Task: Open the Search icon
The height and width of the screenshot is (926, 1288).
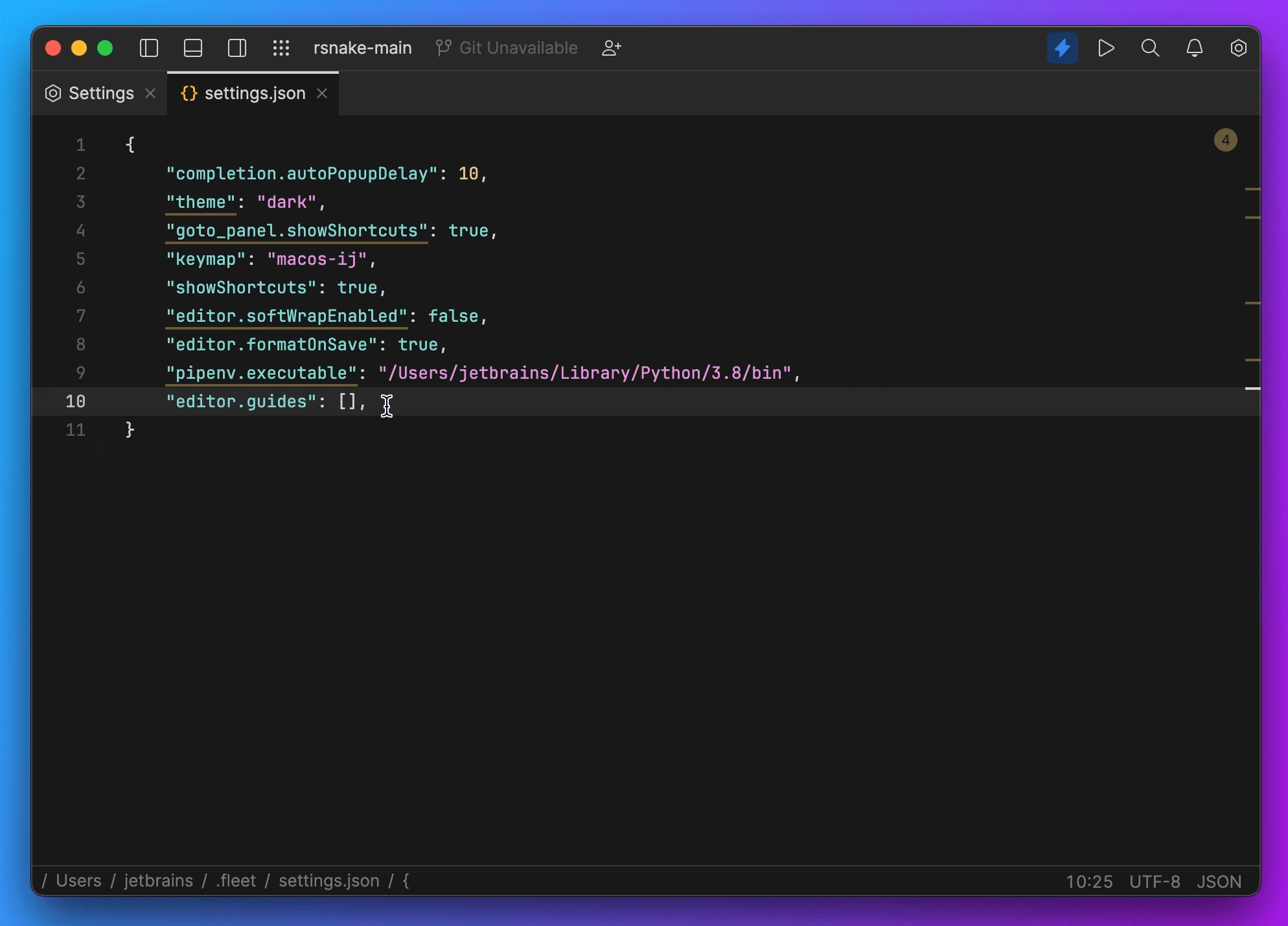Action: (1150, 47)
